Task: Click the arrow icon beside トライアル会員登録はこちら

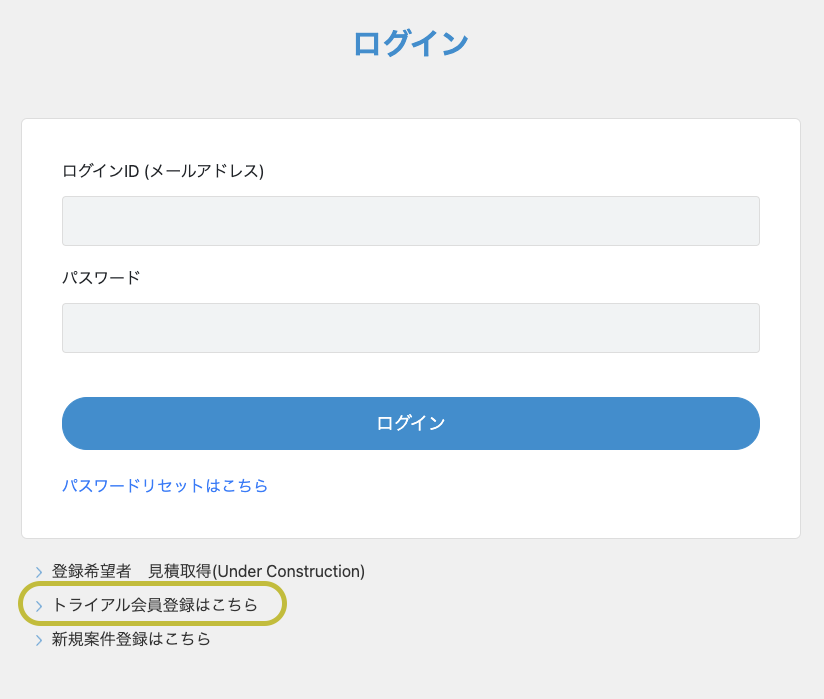Action: (x=39, y=606)
